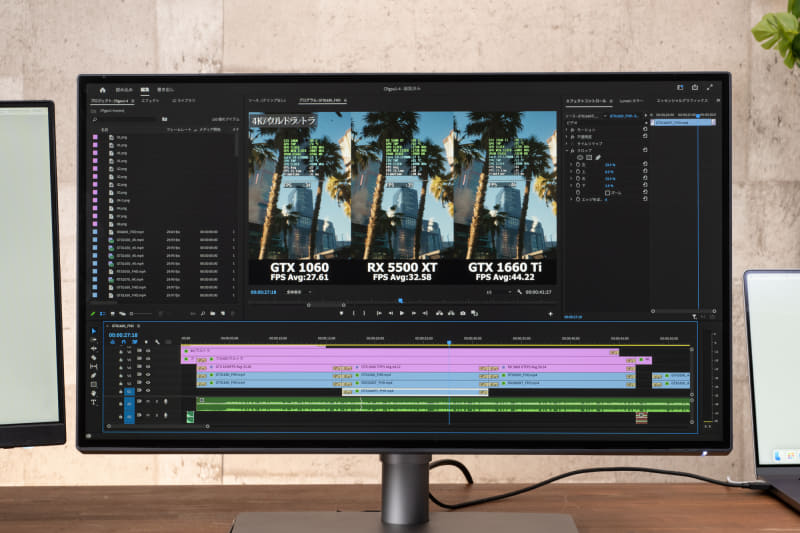Image resolution: width=800 pixels, height=533 pixels.
Task: Toggle lock on the V1 video track
Action: pyautogui.click(x=121, y=392)
